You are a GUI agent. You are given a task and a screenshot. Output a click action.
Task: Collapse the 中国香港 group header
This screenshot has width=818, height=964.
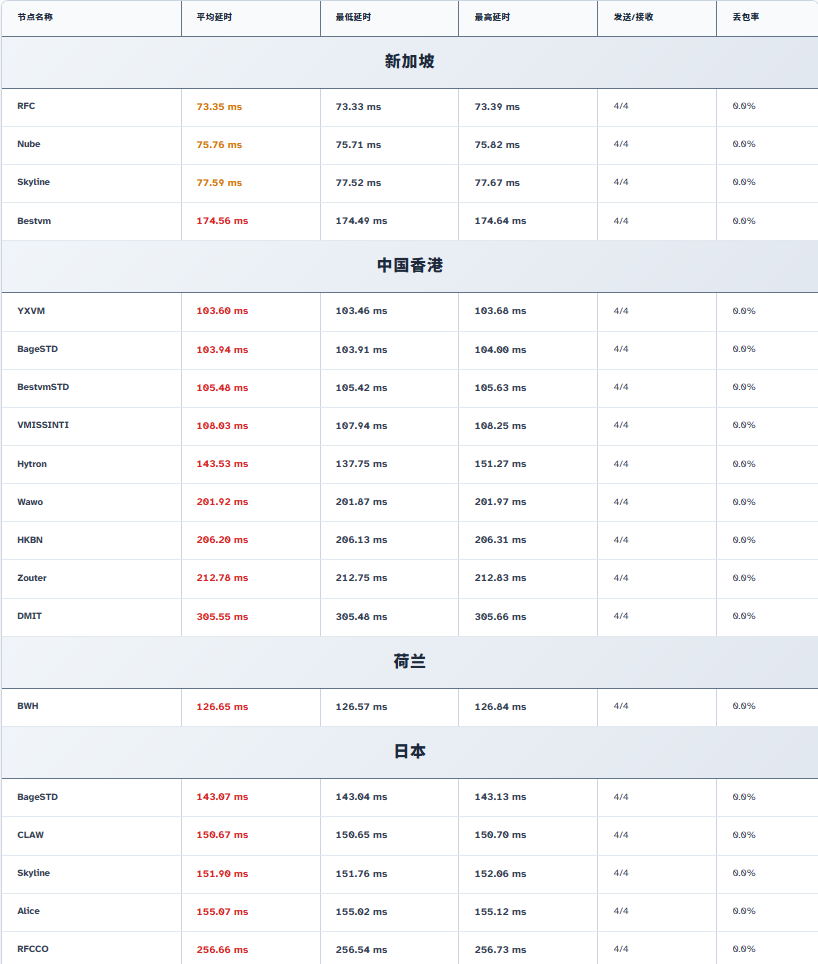point(409,266)
